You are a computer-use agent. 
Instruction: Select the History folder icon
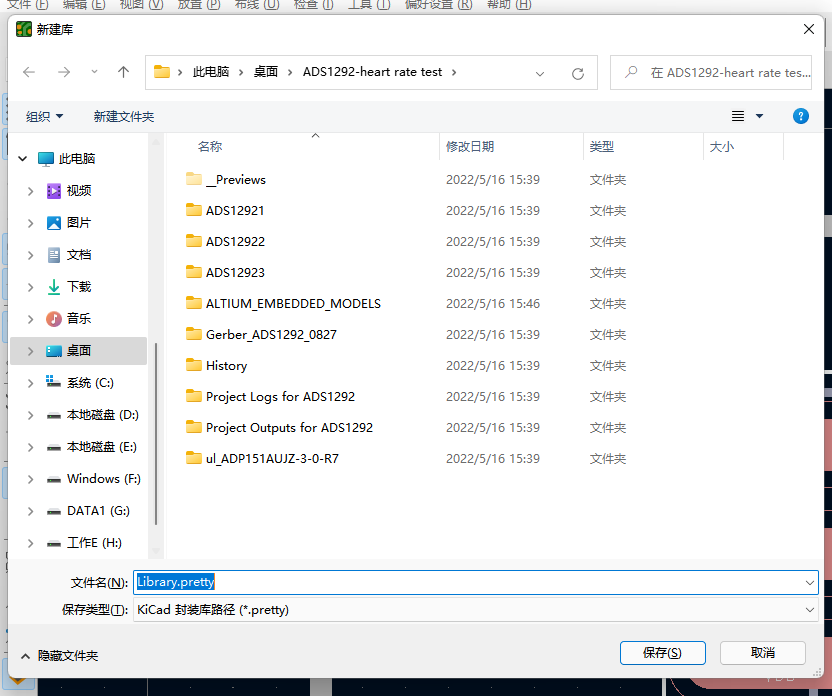194,365
